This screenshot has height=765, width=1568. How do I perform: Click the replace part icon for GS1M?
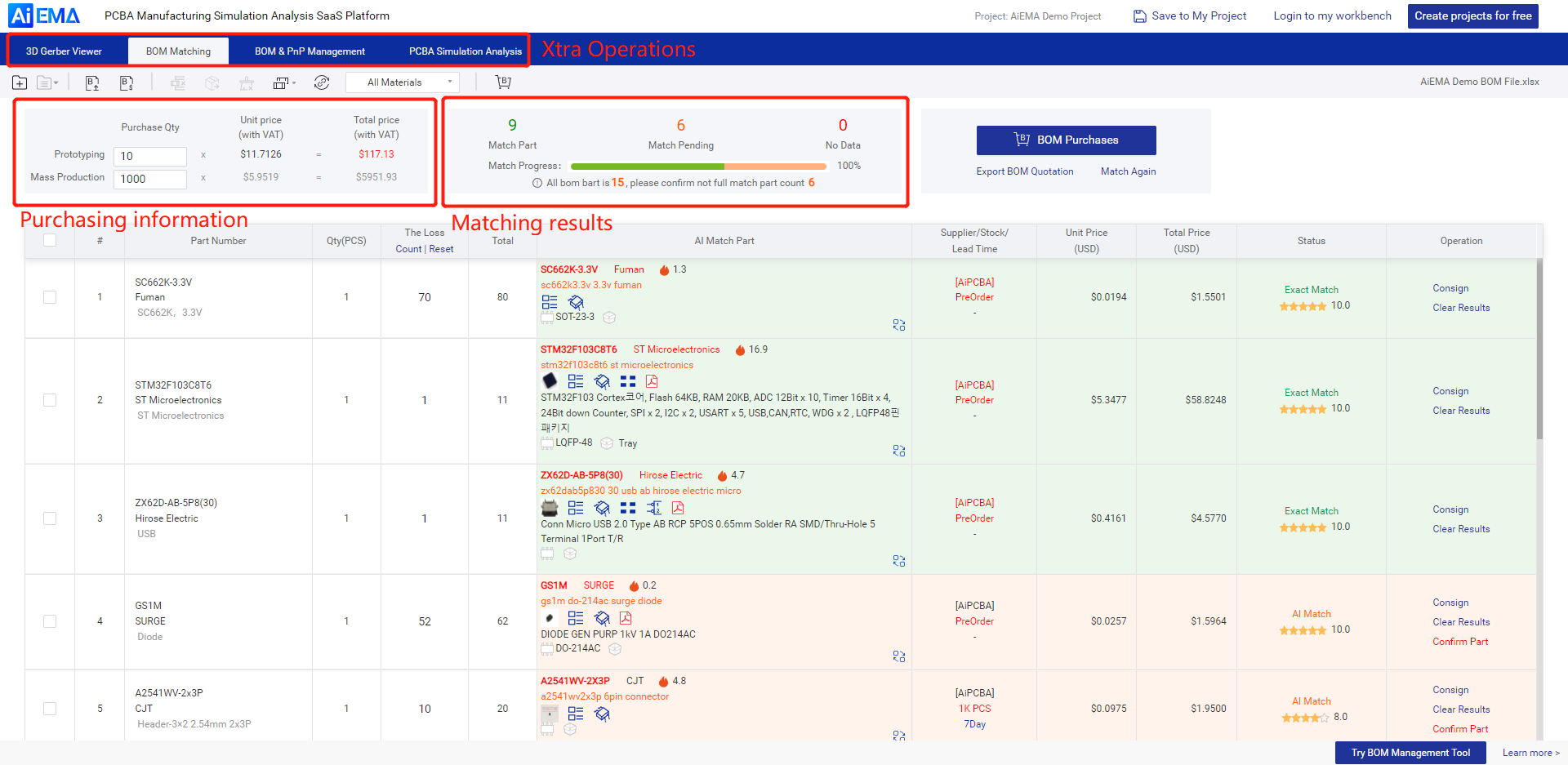pyautogui.click(x=898, y=656)
